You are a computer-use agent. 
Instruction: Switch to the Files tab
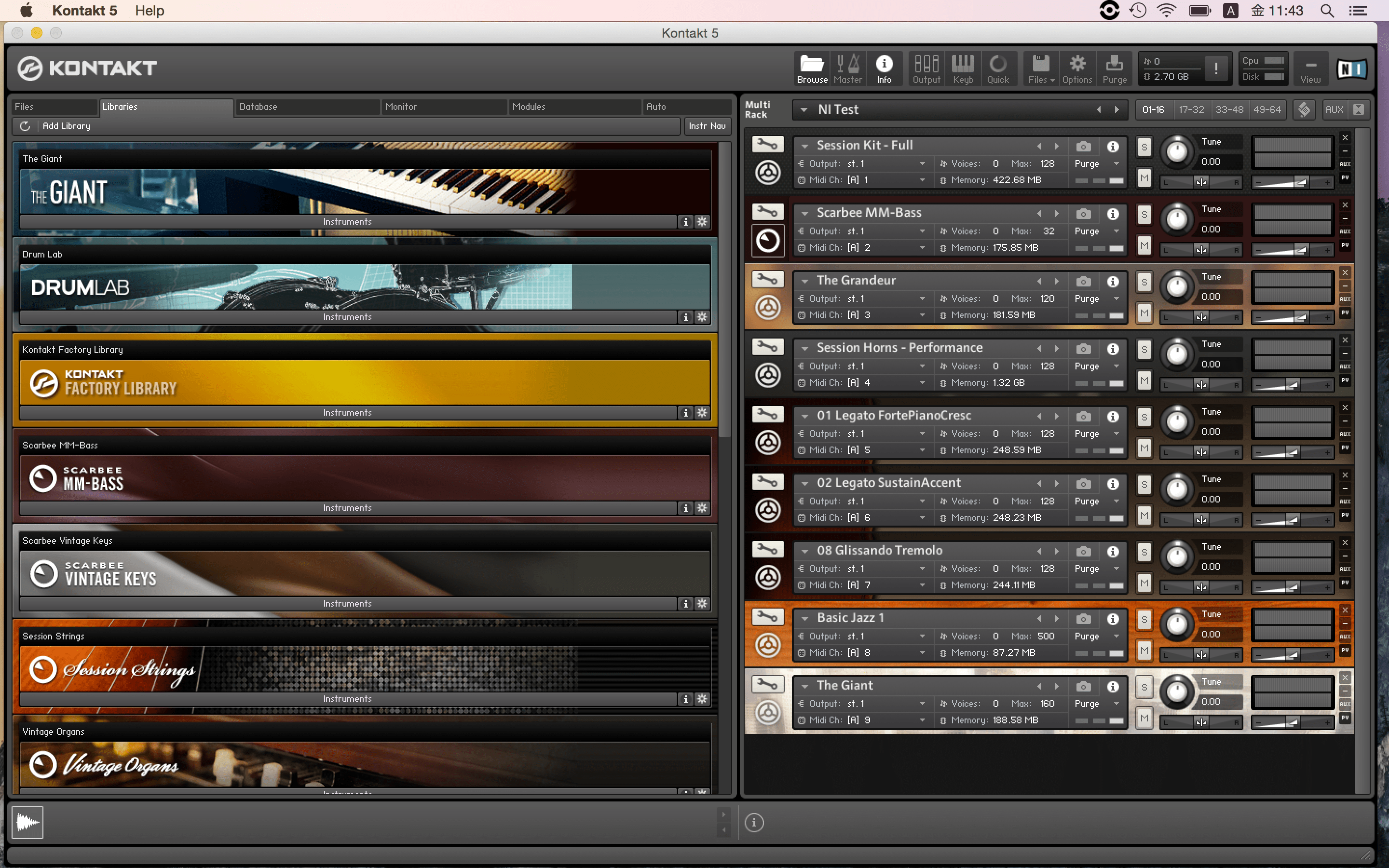tap(54, 107)
